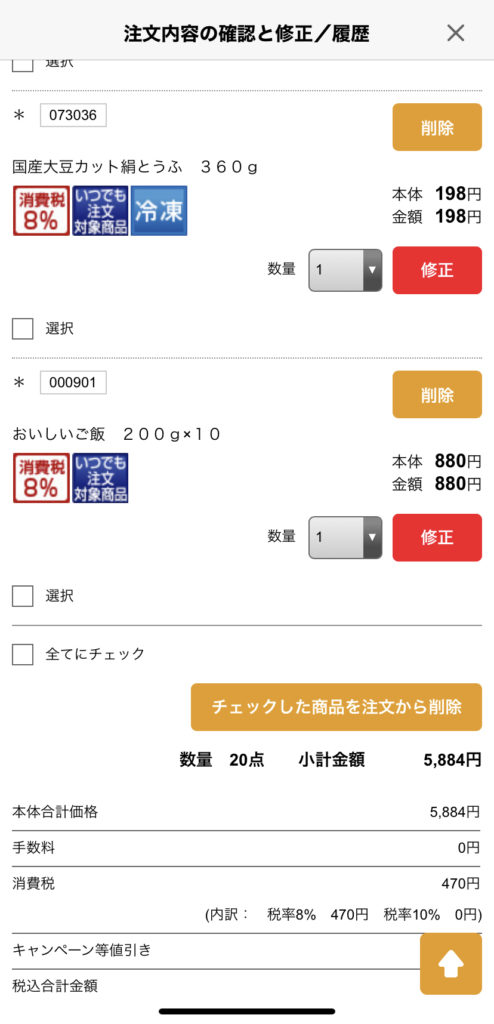The width and height of the screenshot is (494, 1024).
Task: Tap the いつでも注文対象商品 badge for rice item
Action: point(100,477)
